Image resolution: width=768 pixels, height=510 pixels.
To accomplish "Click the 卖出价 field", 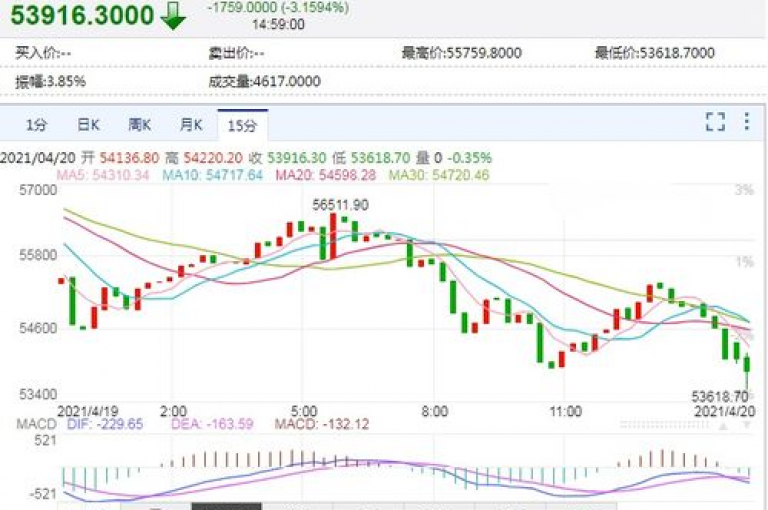I will 237,52.
